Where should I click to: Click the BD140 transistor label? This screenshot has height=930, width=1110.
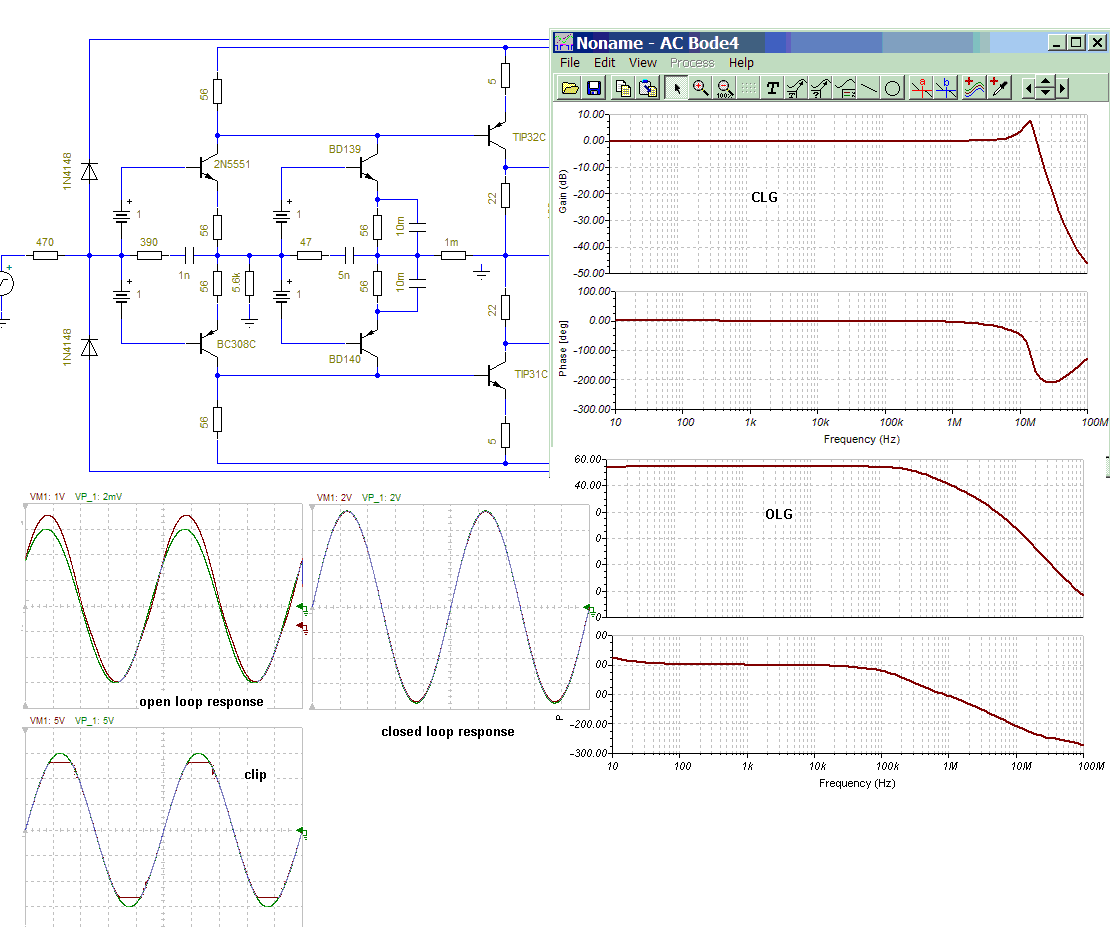tap(345, 359)
